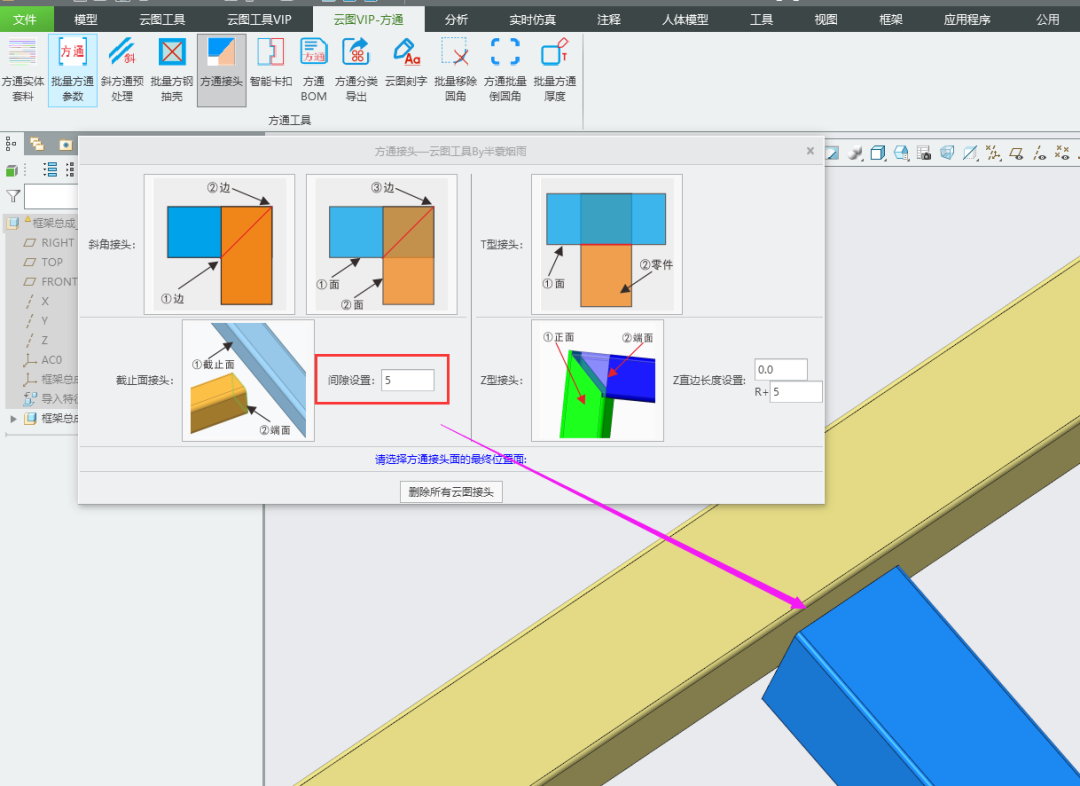Close the 方通接头 dialog
The image size is (1080, 786).
click(x=810, y=151)
